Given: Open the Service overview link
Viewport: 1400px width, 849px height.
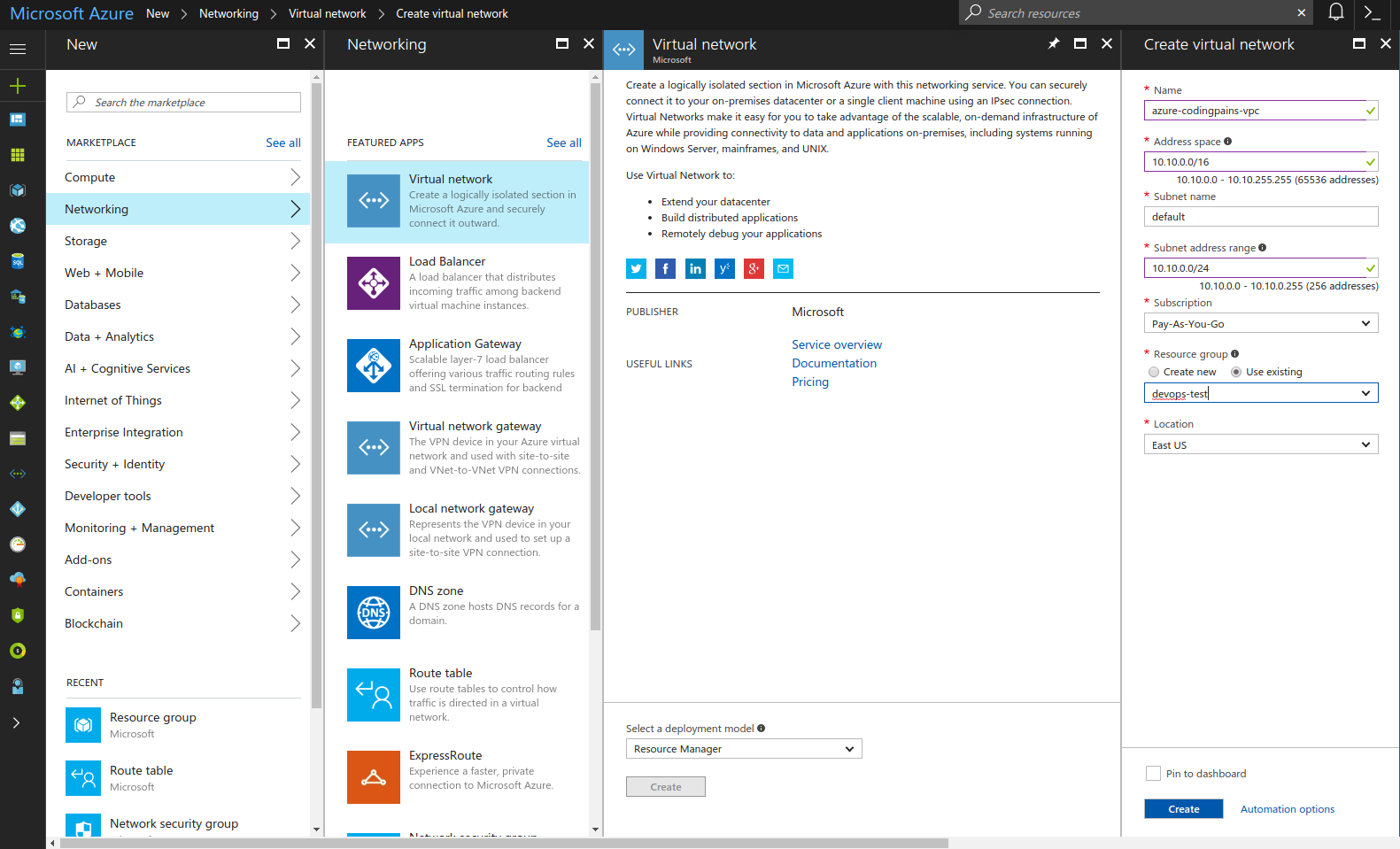Looking at the screenshot, I should coord(837,344).
